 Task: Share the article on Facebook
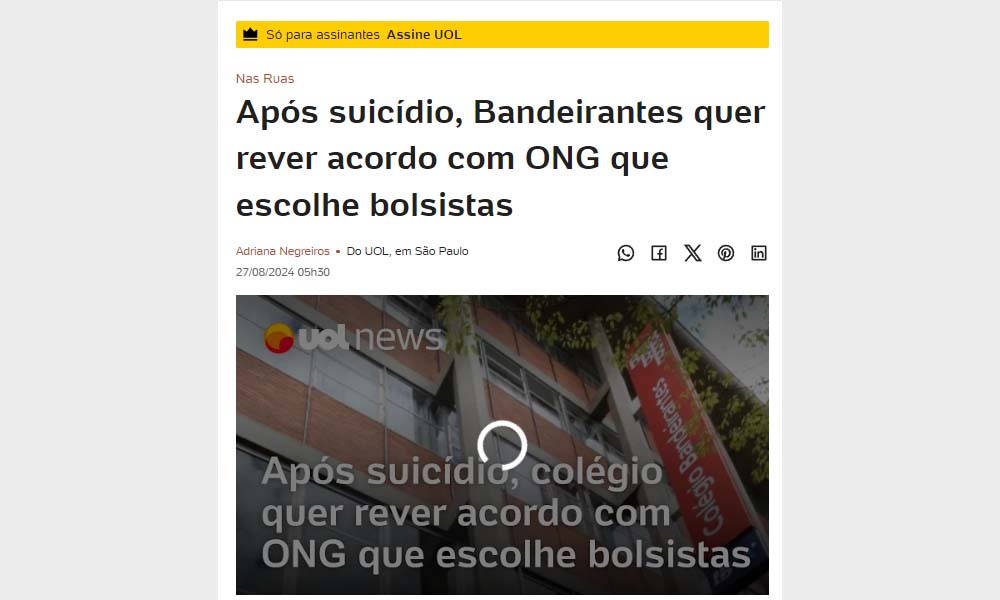[x=659, y=253]
